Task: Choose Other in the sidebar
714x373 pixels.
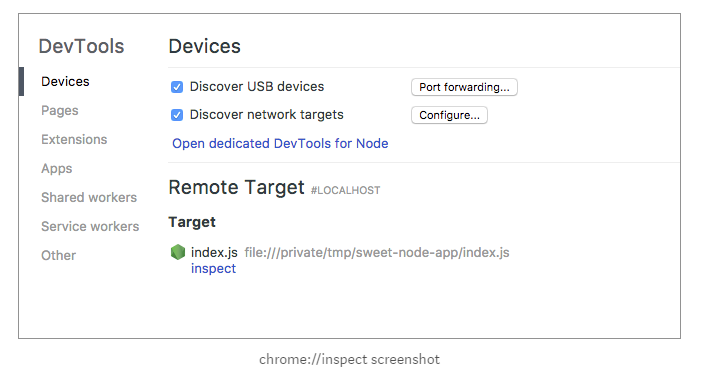Action: [58, 255]
